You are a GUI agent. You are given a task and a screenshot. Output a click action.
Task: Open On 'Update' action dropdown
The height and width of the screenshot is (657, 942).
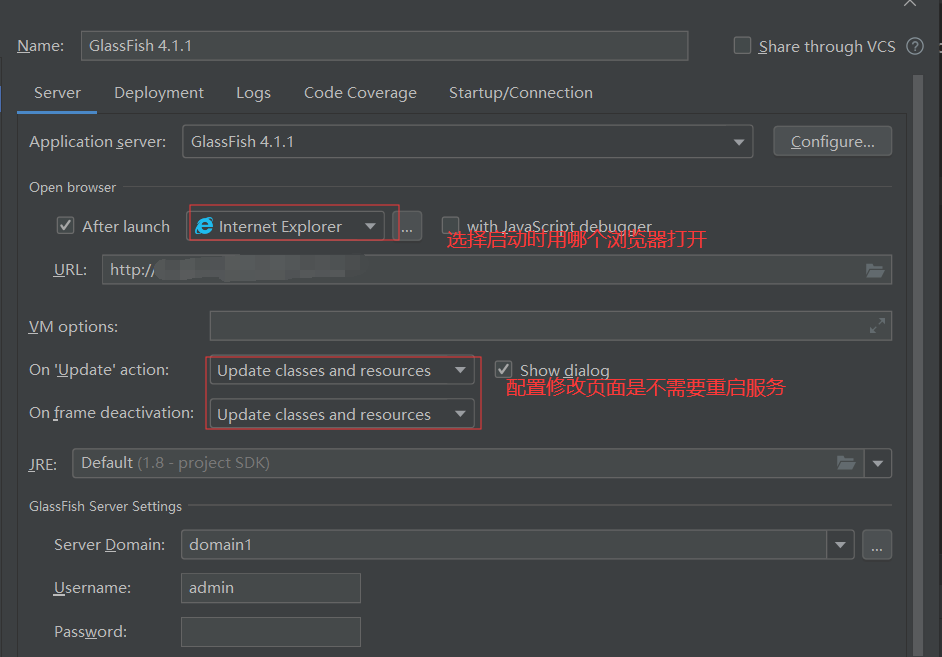click(342, 371)
